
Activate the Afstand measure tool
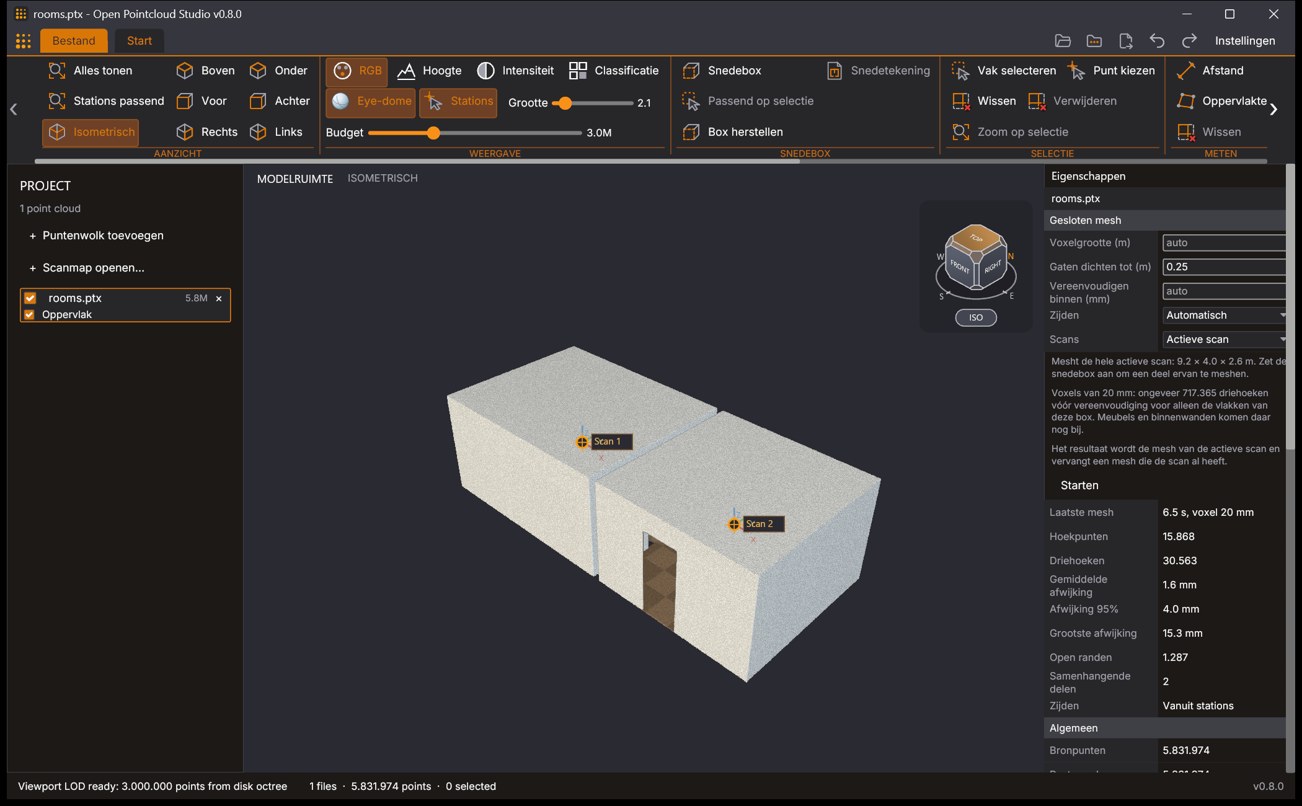pyautogui.click(x=1211, y=71)
